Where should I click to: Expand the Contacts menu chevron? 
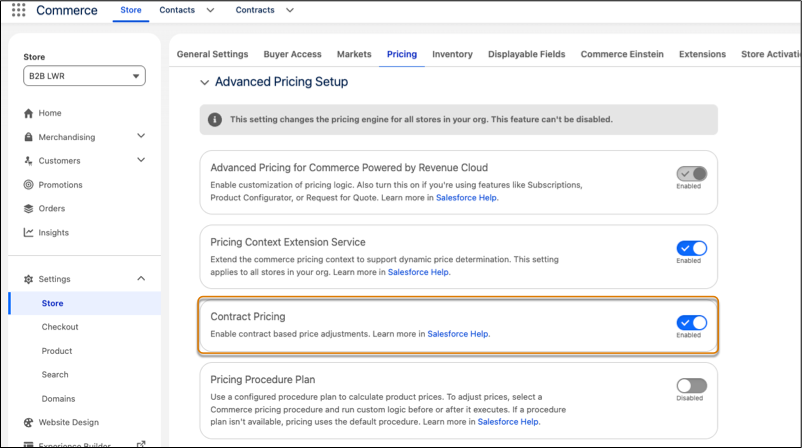point(210,10)
